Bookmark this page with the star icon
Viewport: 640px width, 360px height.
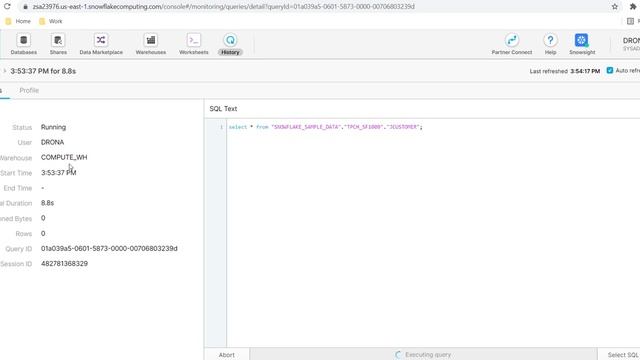[615, 7]
